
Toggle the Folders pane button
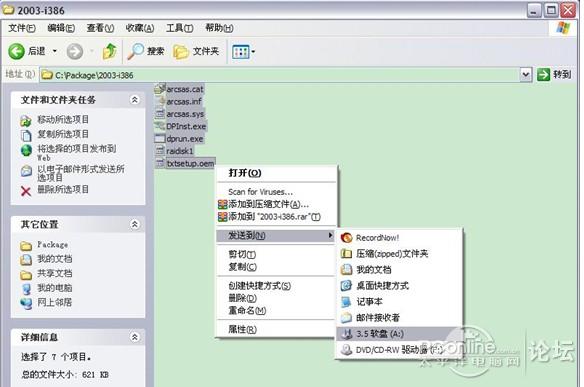pyautogui.click(x=196, y=51)
